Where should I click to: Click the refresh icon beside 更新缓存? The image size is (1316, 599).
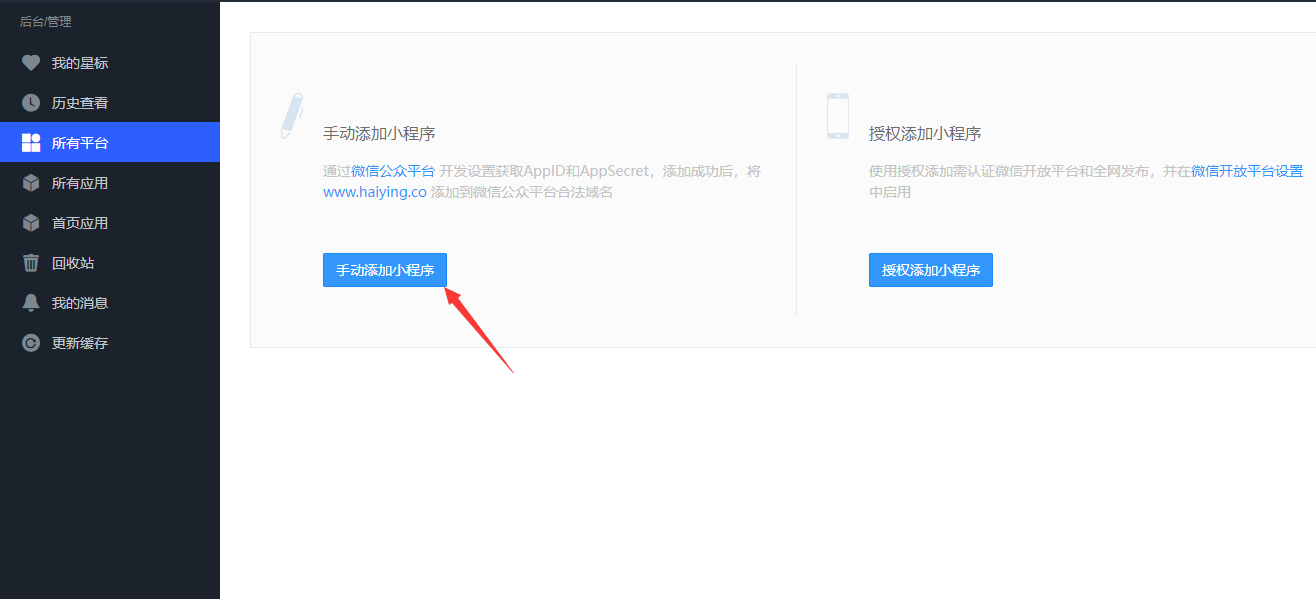pos(31,343)
